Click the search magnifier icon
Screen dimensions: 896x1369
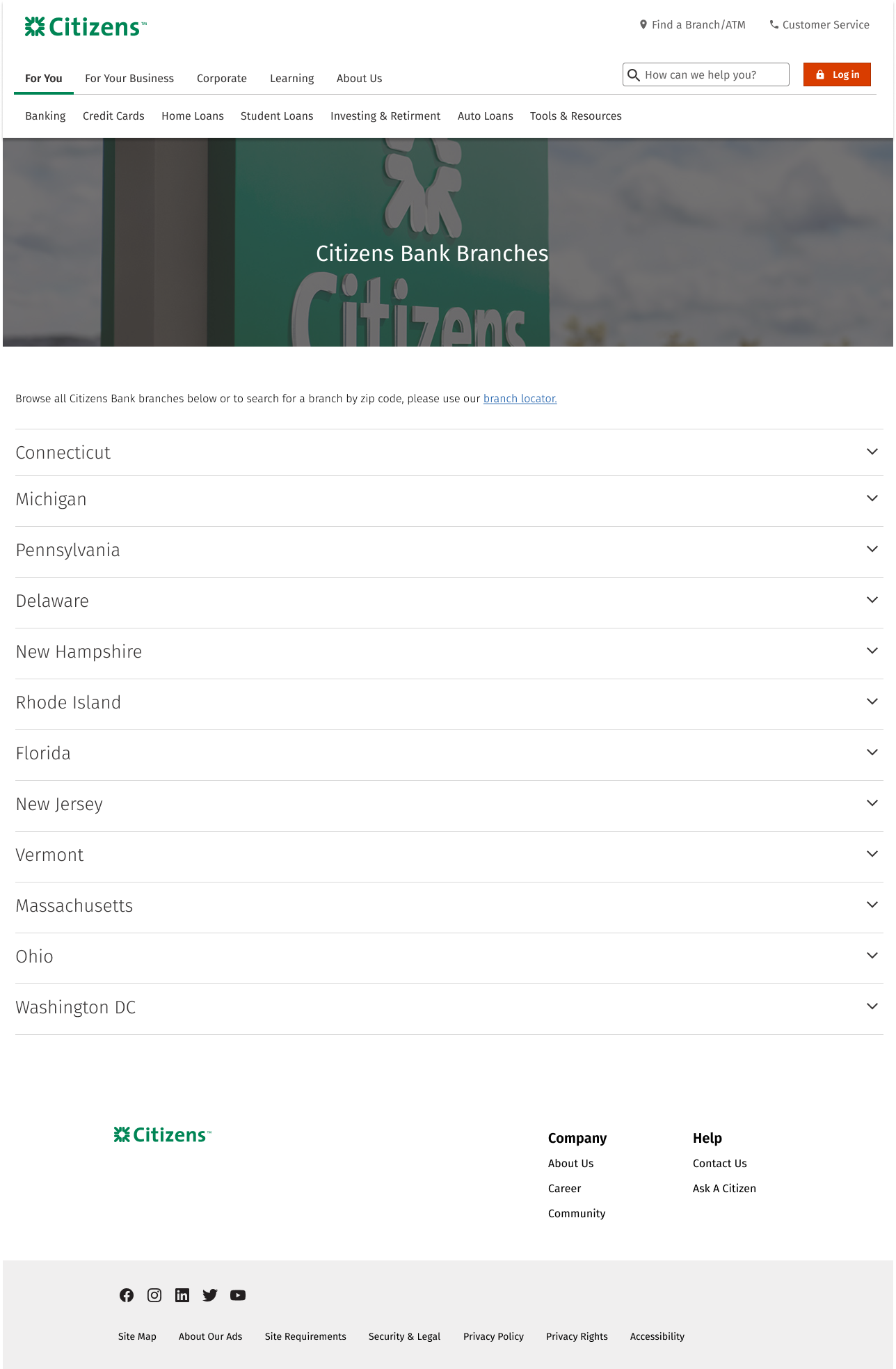coord(634,74)
